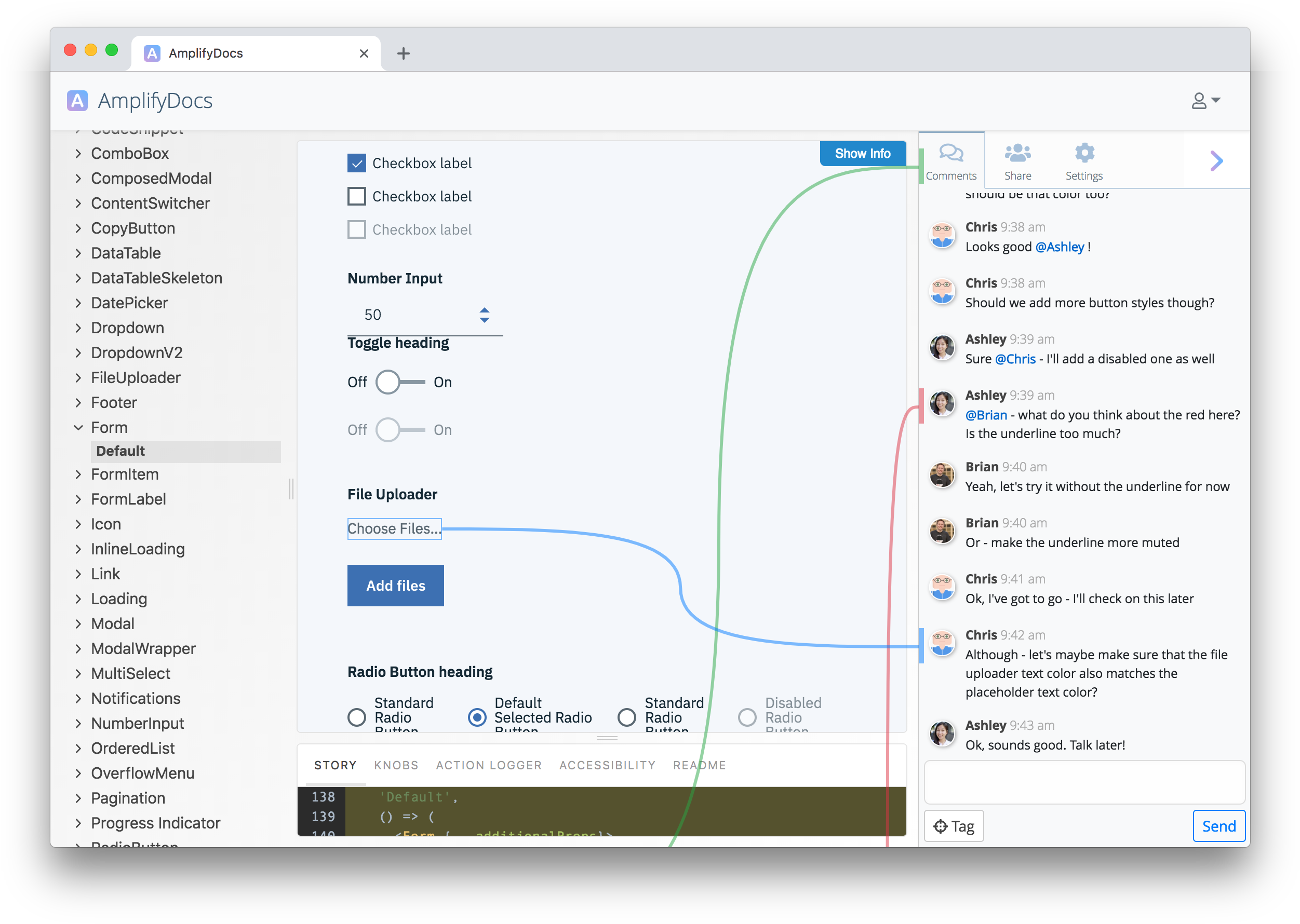
Task: Open the OverflowMenu tree item
Action: click(135, 773)
